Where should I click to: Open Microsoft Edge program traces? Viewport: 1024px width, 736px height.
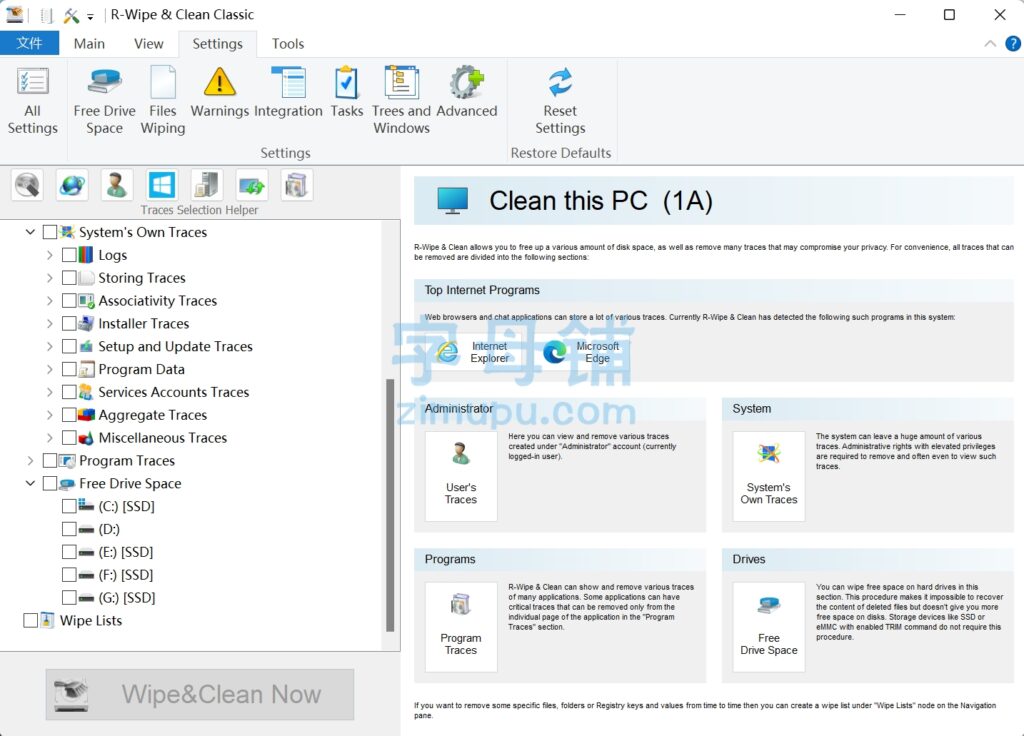581,352
